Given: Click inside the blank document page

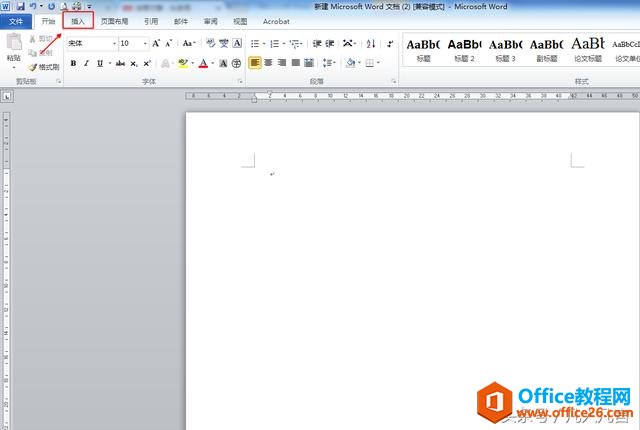Looking at the screenshot, I should [x=412, y=280].
